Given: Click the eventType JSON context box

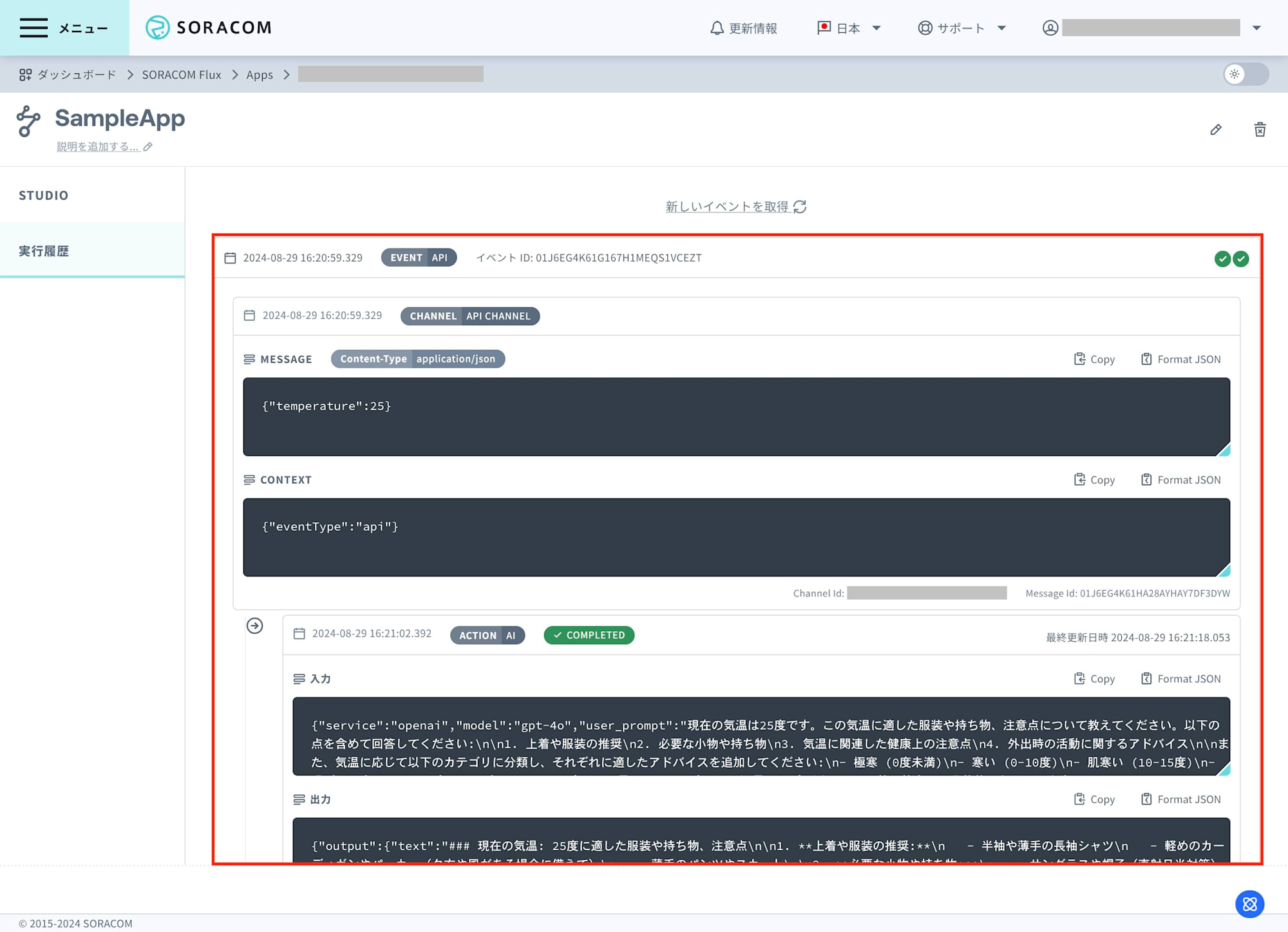Looking at the screenshot, I should 736,537.
